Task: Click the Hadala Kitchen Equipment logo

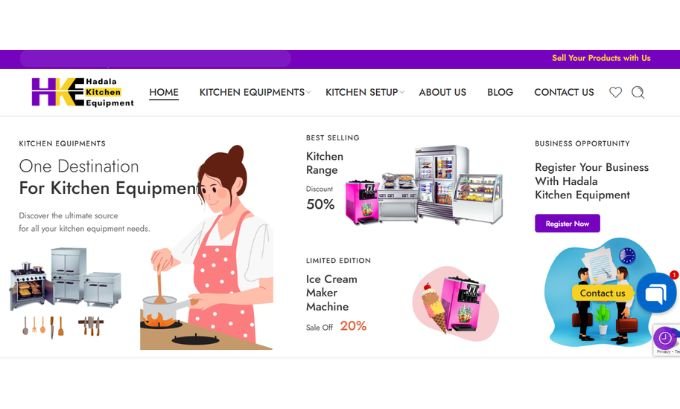Action: pos(82,92)
